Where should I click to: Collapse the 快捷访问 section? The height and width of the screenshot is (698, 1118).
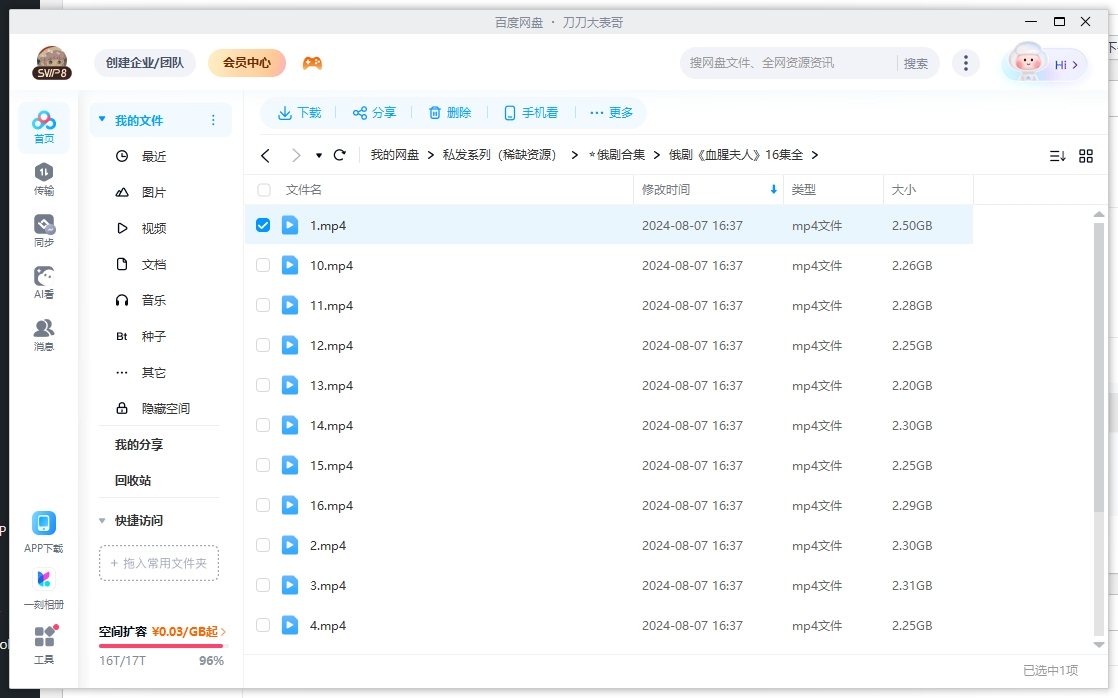pos(101,520)
